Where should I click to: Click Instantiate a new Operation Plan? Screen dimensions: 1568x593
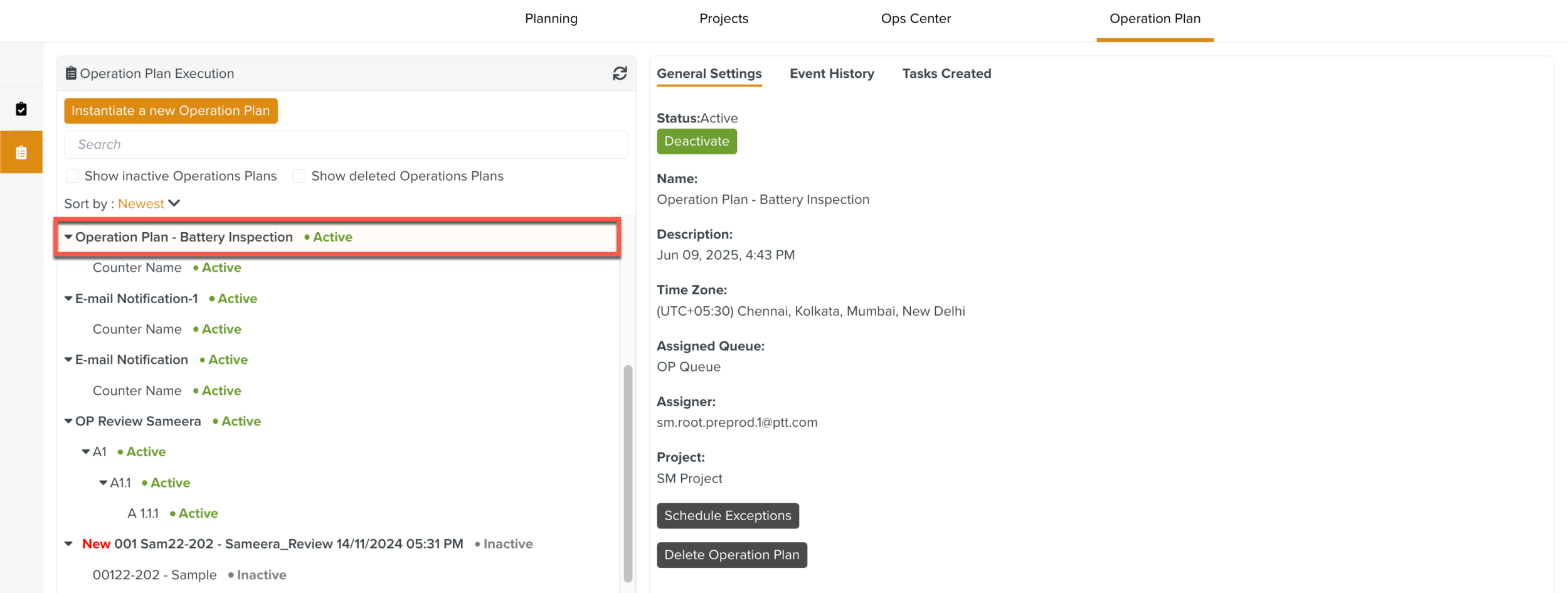pyautogui.click(x=171, y=111)
